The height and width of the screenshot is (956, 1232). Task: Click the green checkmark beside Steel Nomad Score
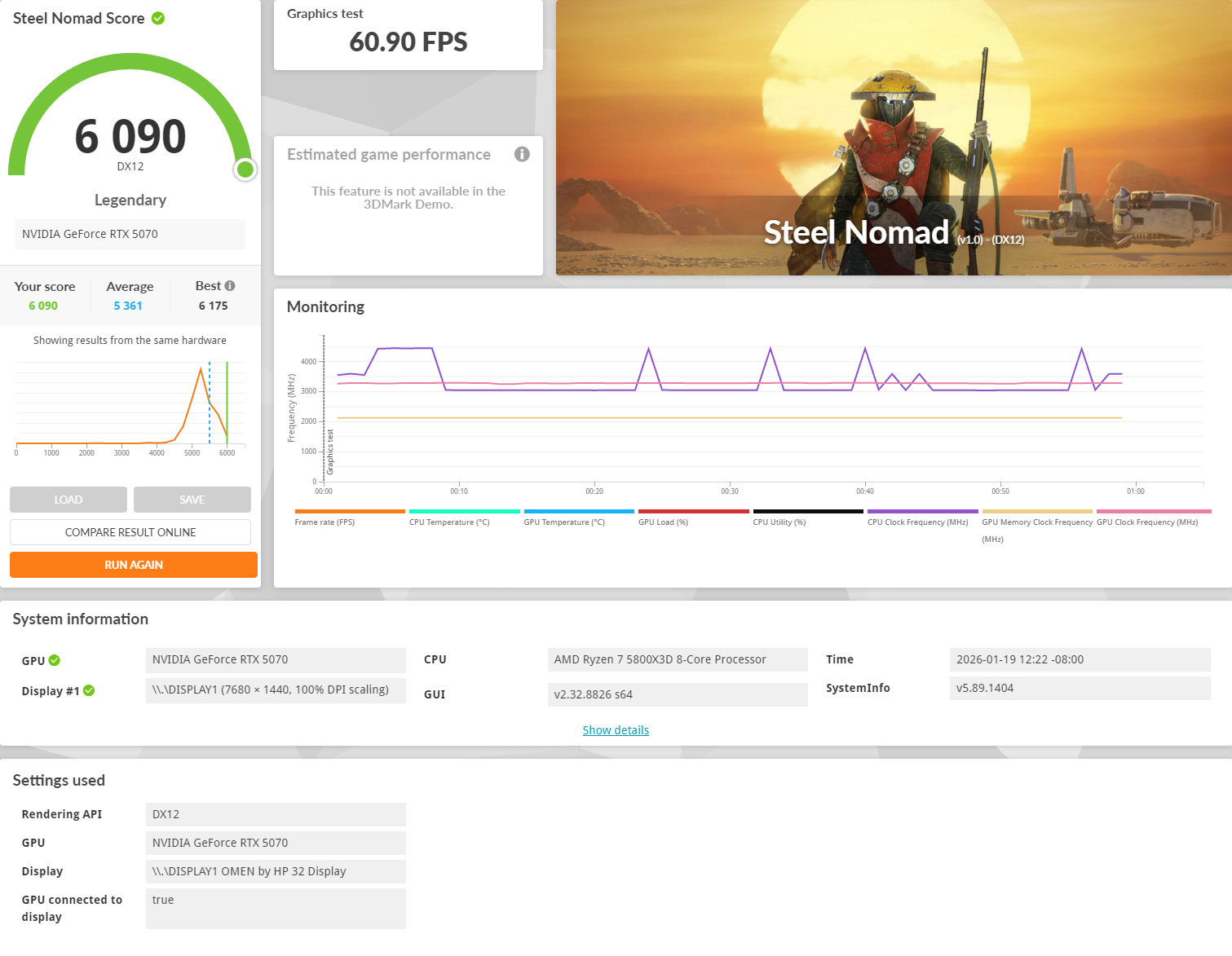pyautogui.click(x=158, y=18)
